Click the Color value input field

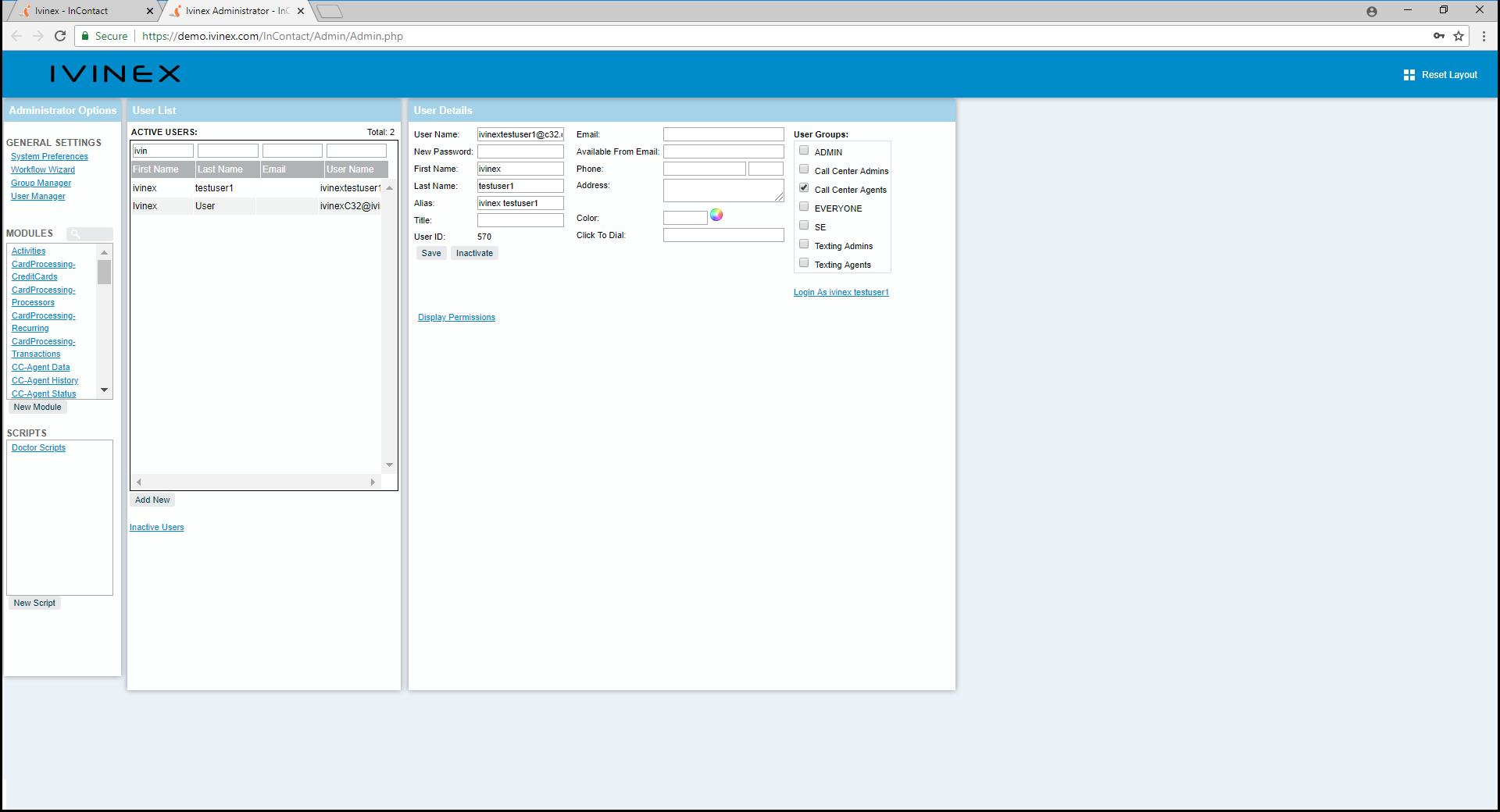[685, 218]
